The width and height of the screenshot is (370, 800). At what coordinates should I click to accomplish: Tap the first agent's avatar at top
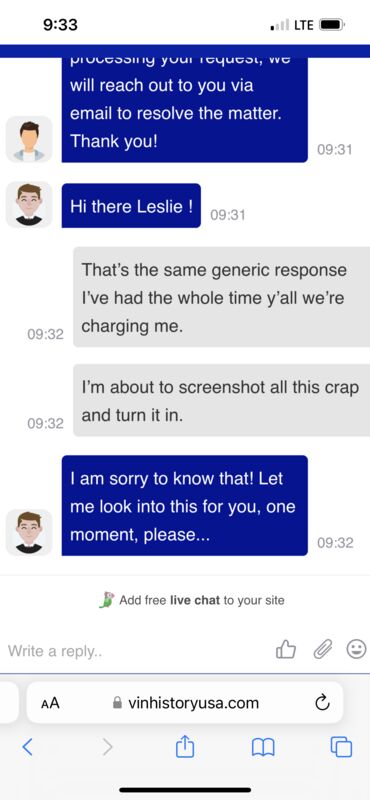pyautogui.click(x=29, y=139)
